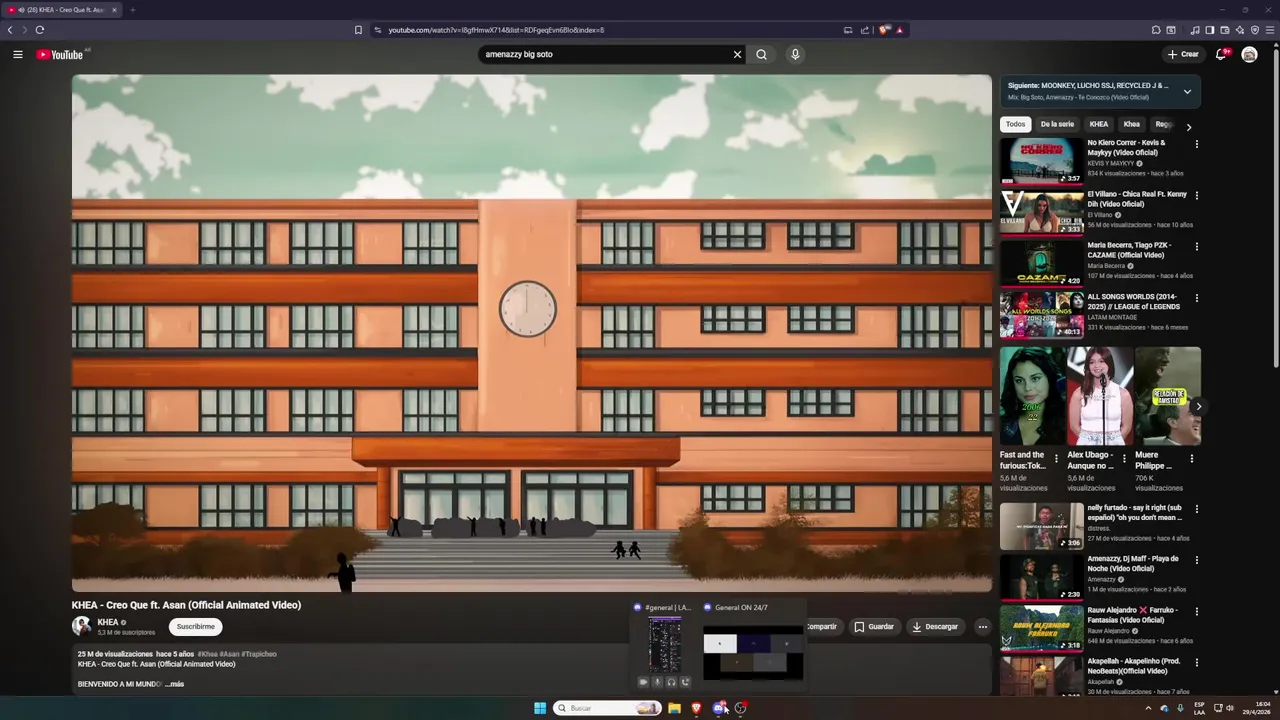
Task: Open 'Akapellah - Akapelinho' video title
Action: [1134, 666]
